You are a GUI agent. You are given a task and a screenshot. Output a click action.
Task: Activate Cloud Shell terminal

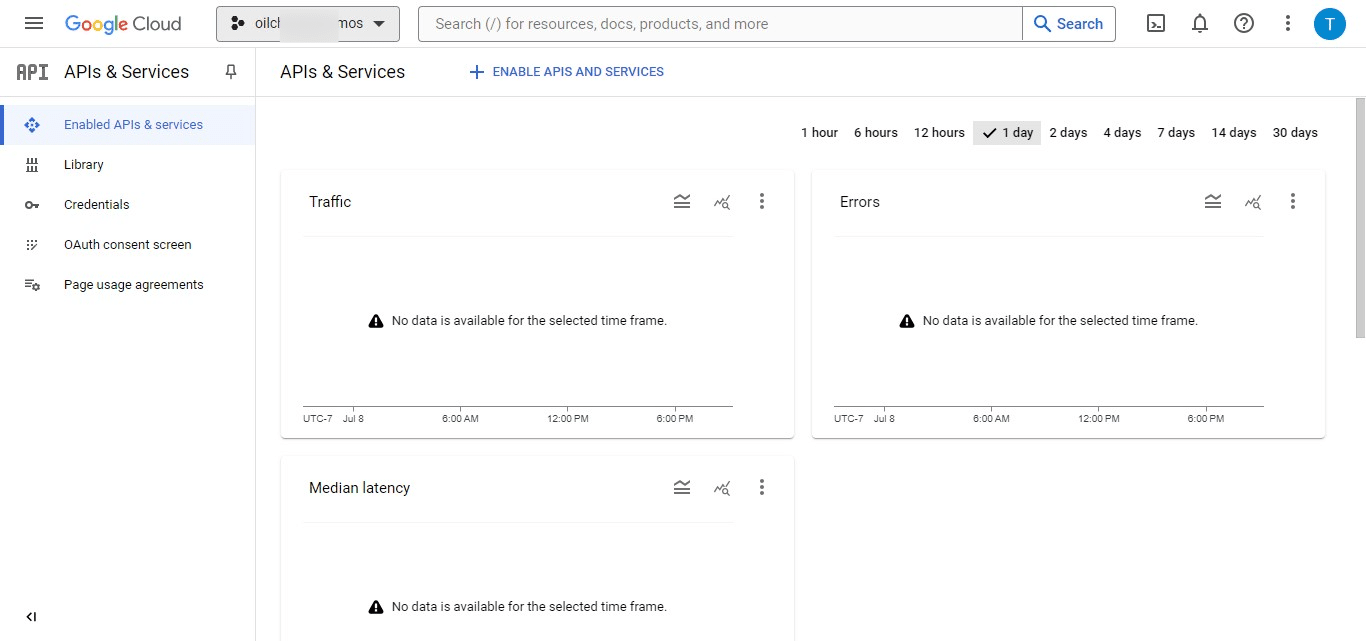click(x=1156, y=22)
